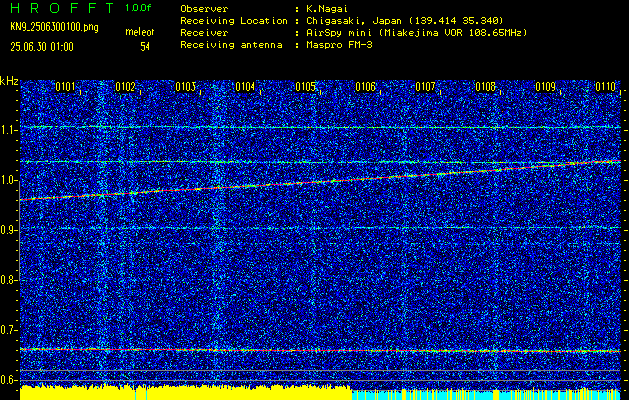Viewport: 629px width, 400px height.
Task: Click antenna value Maspro FM-3
Action: coord(339,45)
